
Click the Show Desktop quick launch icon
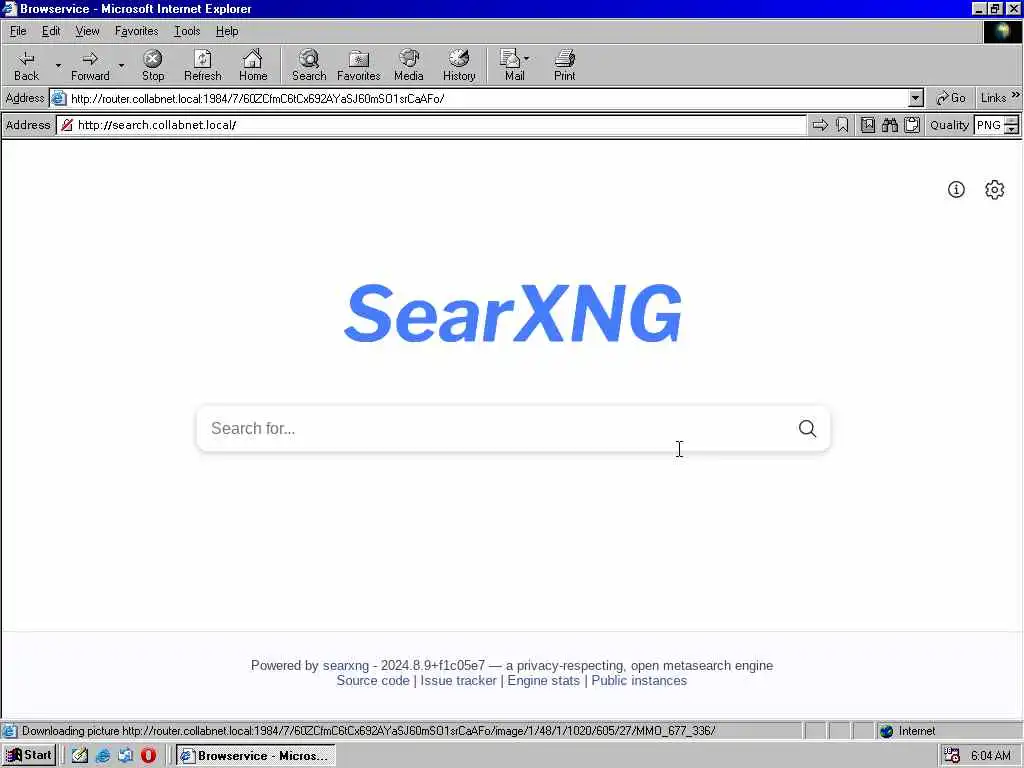tap(125, 756)
